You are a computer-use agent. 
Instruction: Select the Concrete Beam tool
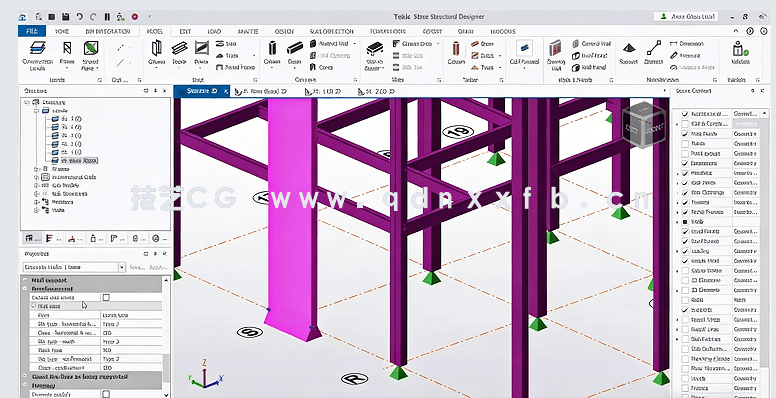(294, 53)
